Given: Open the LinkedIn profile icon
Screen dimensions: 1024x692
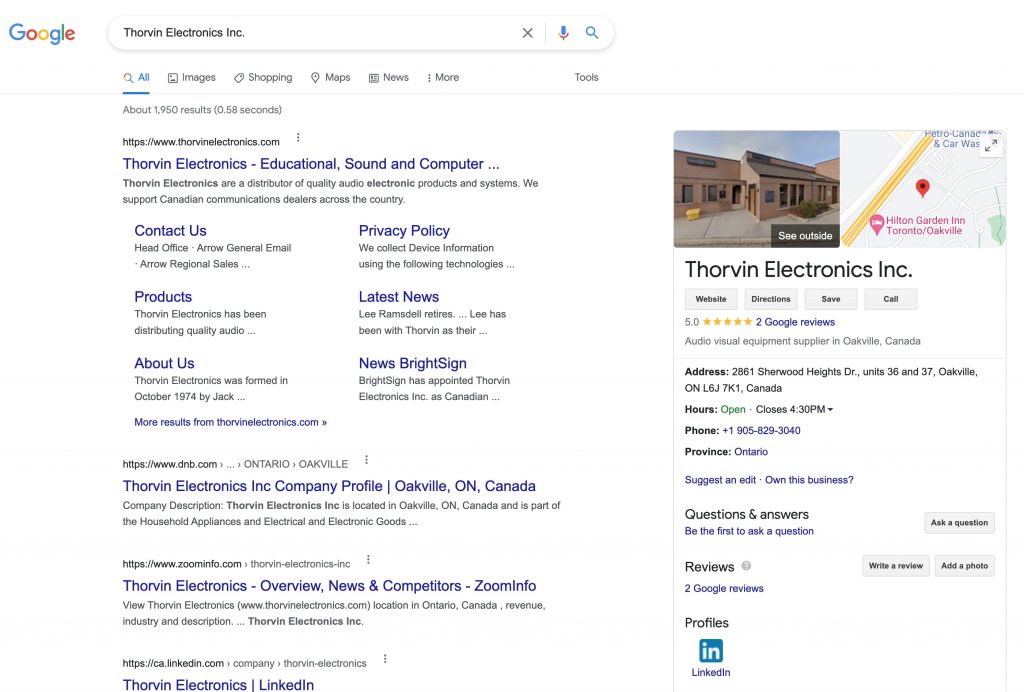Looking at the screenshot, I should pos(711,651).
